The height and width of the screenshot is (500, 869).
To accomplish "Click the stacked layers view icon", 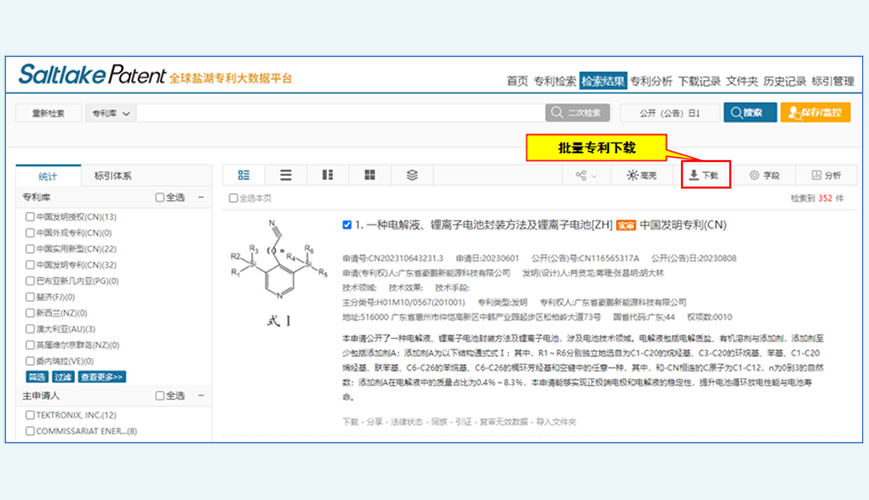I will point(412,175).
